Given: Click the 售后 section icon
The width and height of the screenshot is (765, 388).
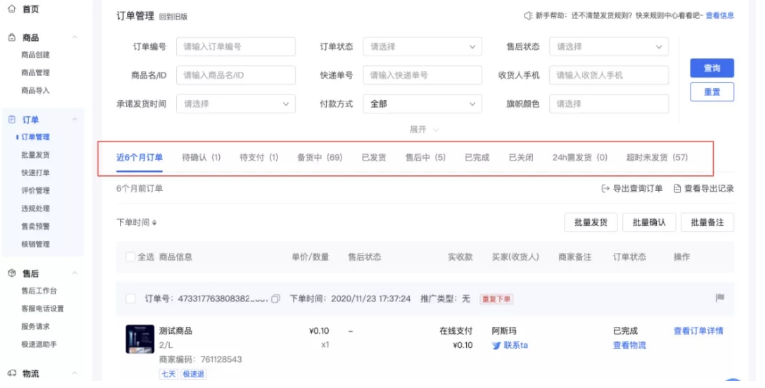Looking at the screenshot, I should [x=12, y=273].
